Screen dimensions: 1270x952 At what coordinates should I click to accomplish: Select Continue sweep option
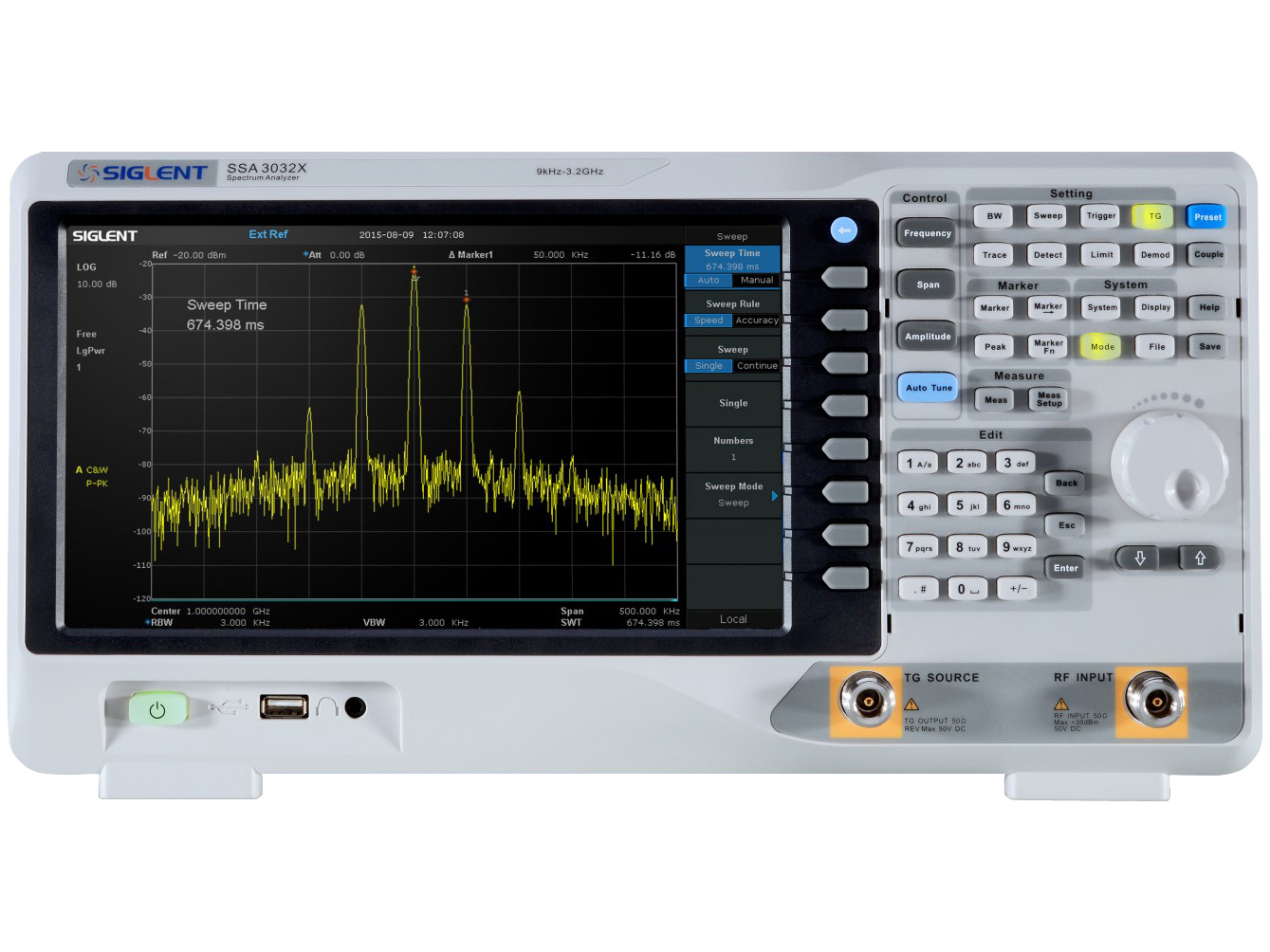(x=757, y=366)
